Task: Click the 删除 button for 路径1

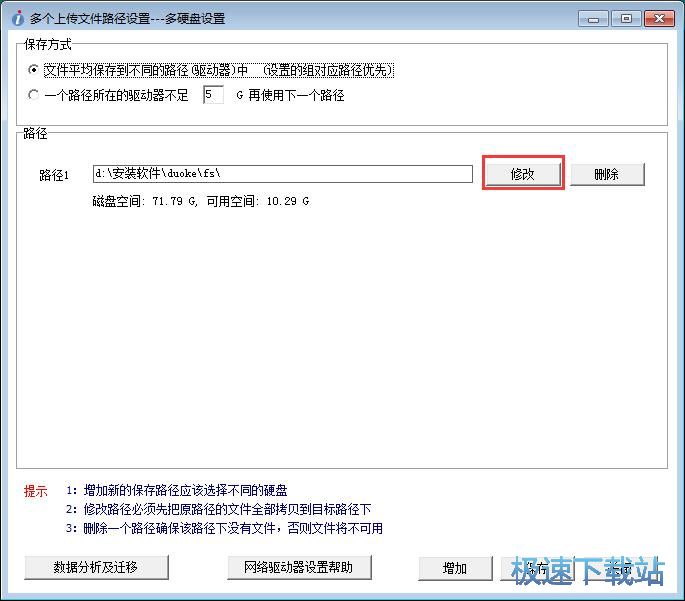Action: 607,174
